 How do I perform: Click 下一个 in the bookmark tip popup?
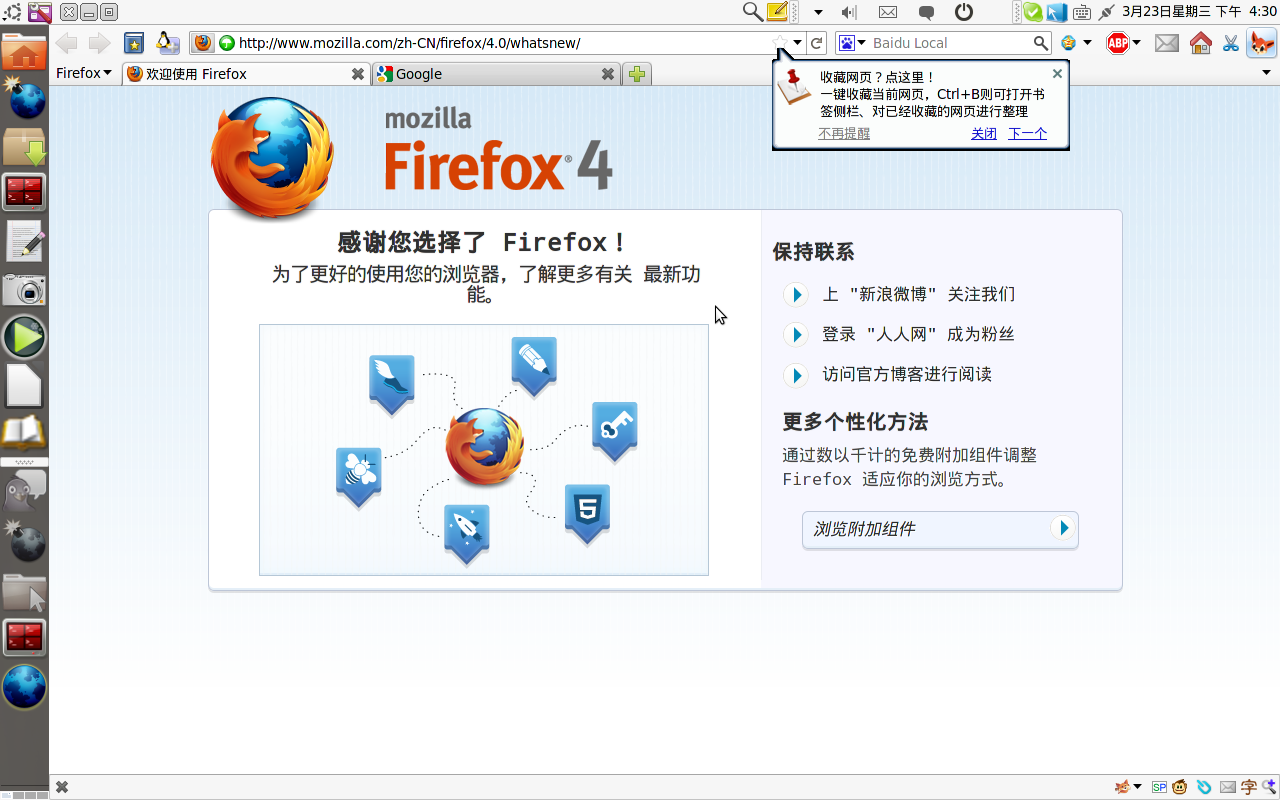click(x=1027, y=133)
